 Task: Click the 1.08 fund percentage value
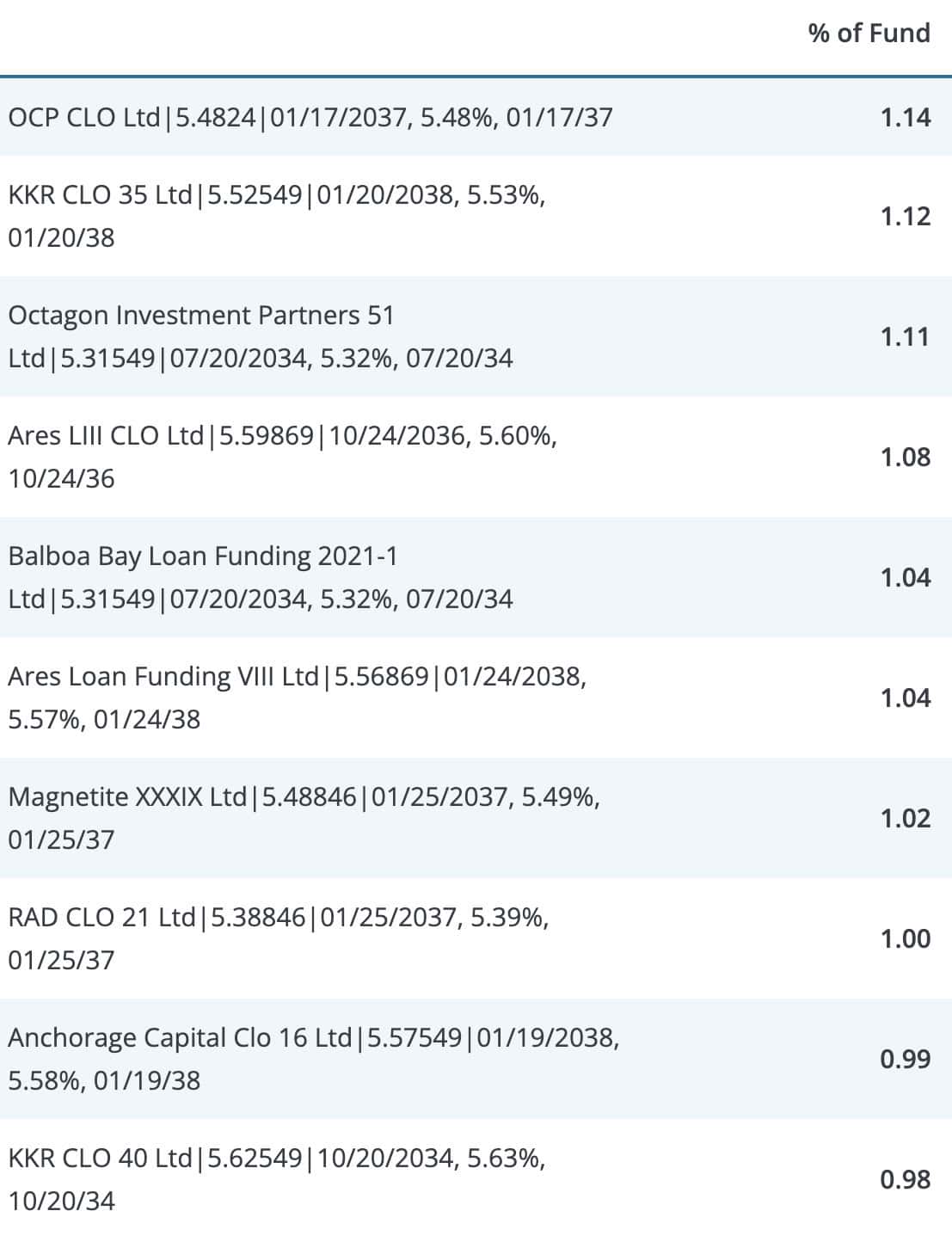[906, 457]
